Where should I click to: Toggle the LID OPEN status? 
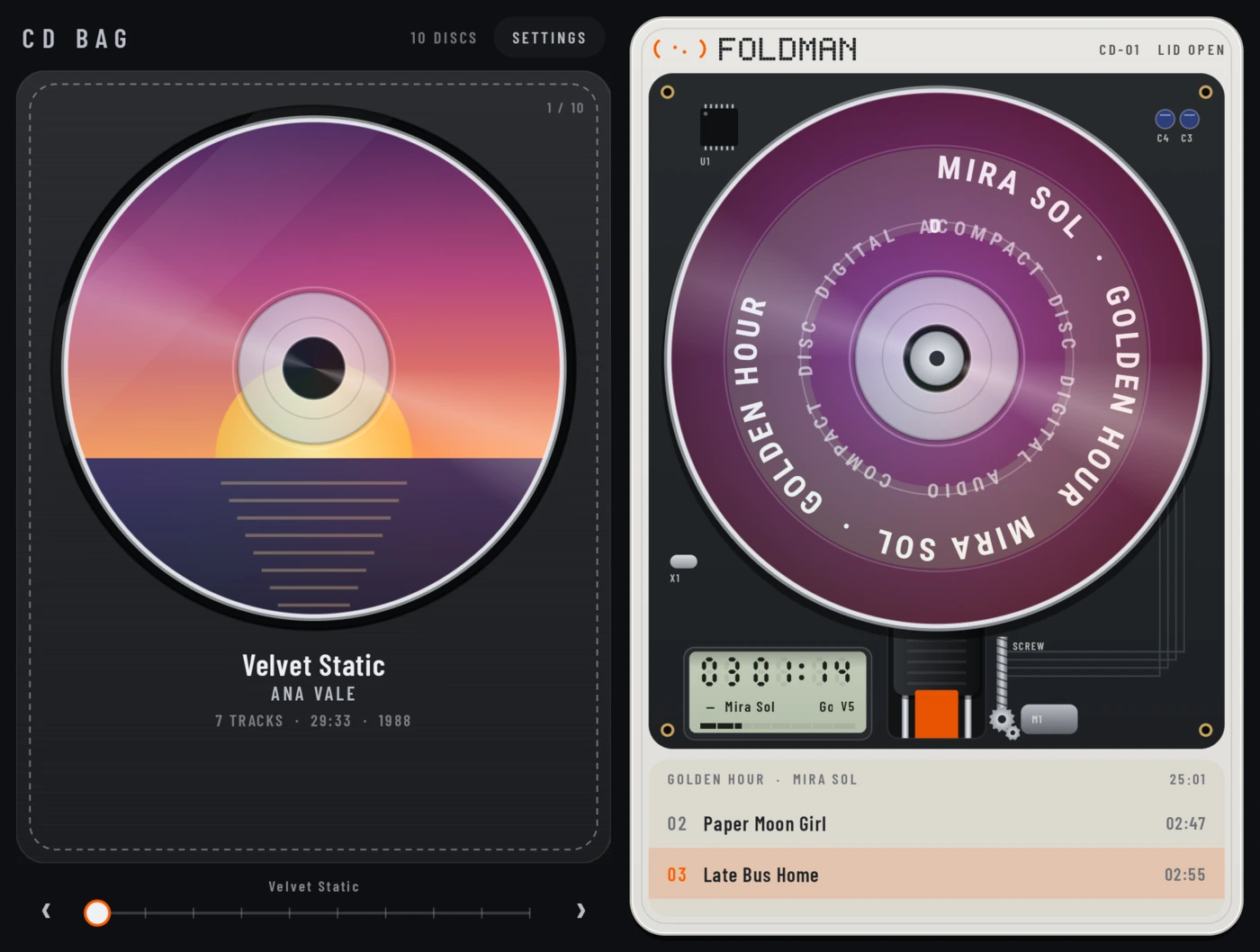point(1191,49)
